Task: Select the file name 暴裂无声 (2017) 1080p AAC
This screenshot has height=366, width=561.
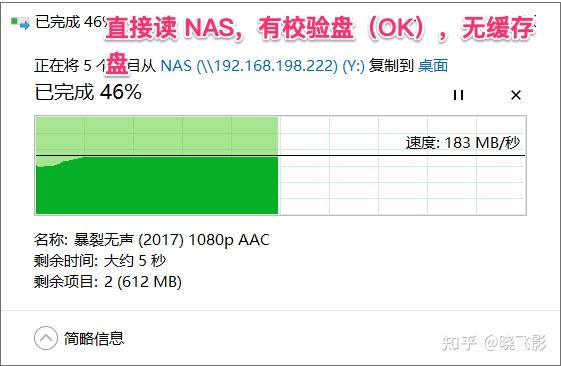Action: (x=172, y=240)
